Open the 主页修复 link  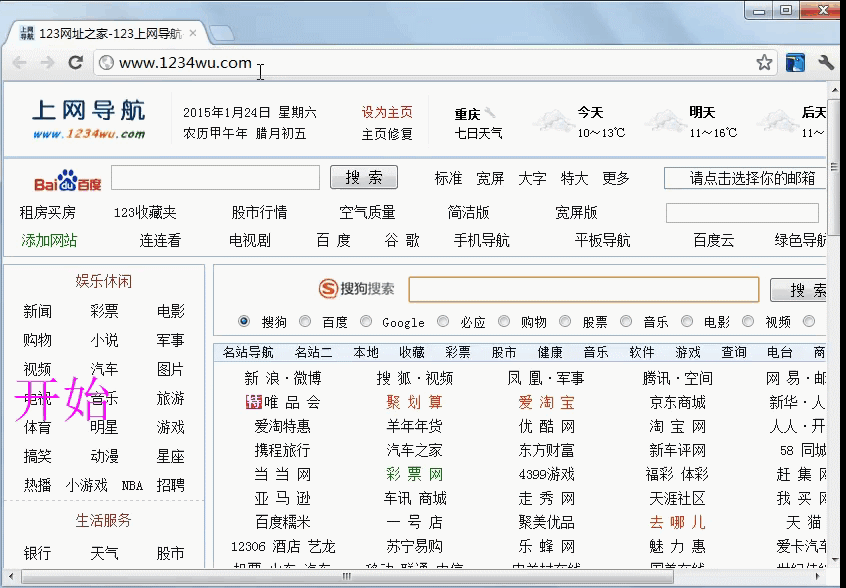pyautogui.click(x=387, y=134)
